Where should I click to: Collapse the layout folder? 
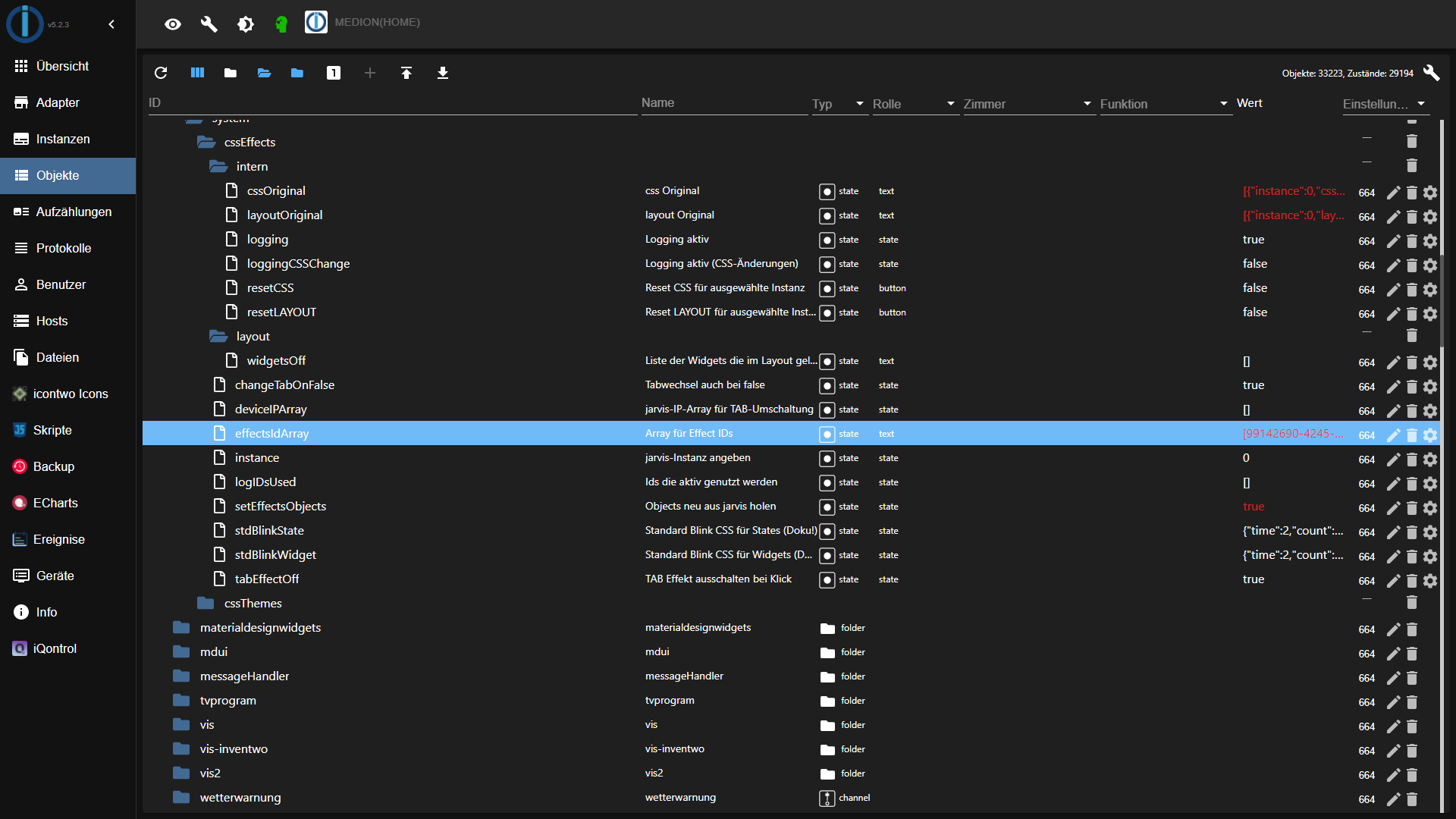218,337
